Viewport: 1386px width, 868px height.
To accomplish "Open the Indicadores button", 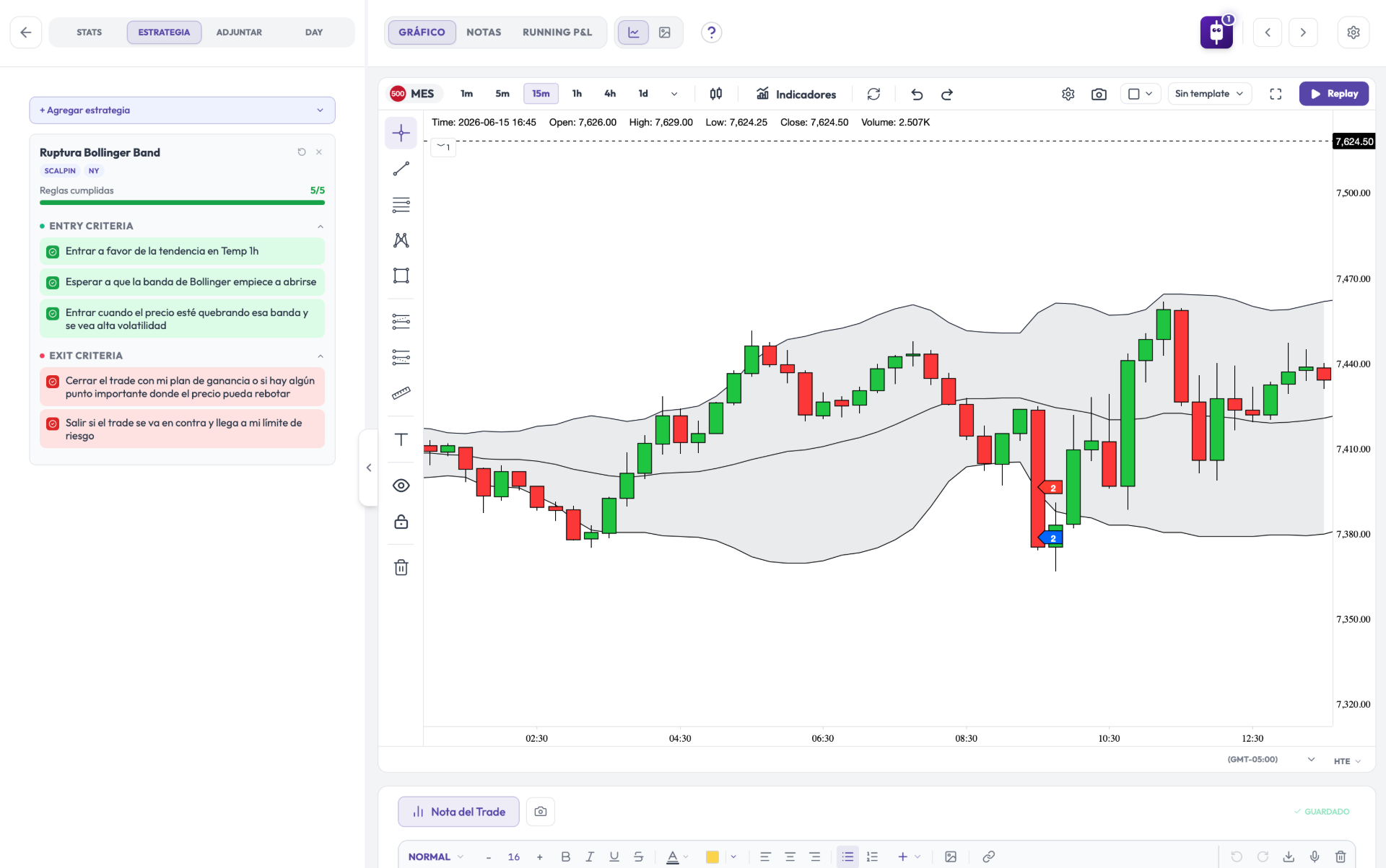I will tap(796, 95).
